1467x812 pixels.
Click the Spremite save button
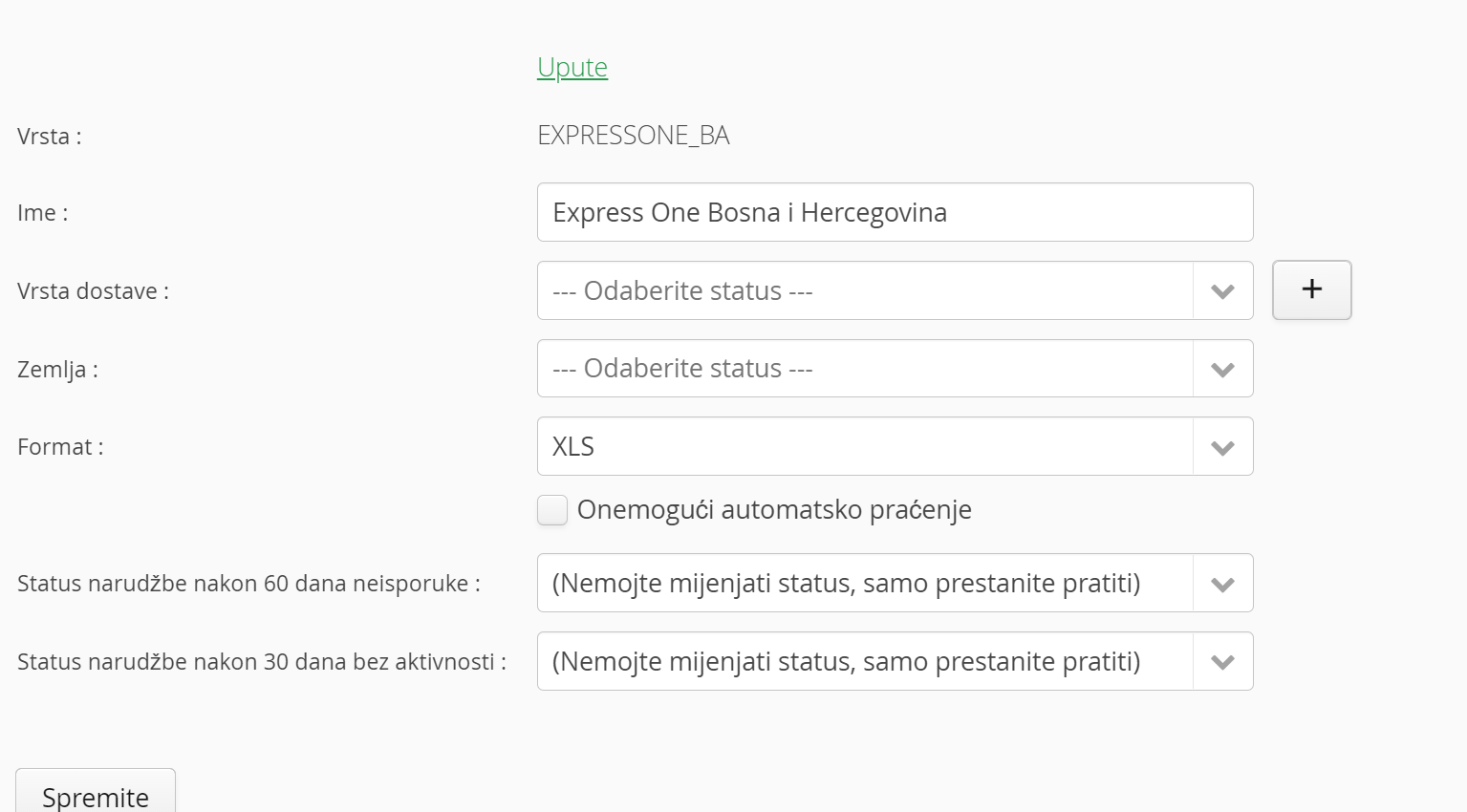96,791
